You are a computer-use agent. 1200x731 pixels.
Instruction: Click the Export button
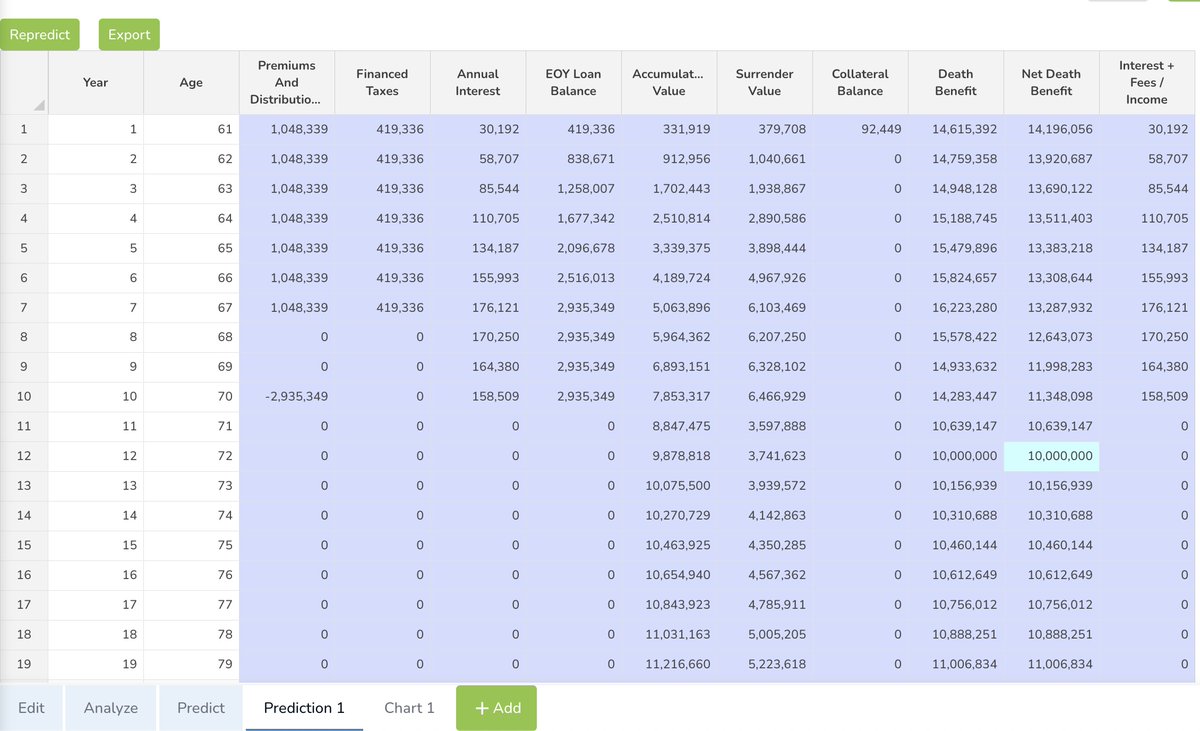(128, 34)
